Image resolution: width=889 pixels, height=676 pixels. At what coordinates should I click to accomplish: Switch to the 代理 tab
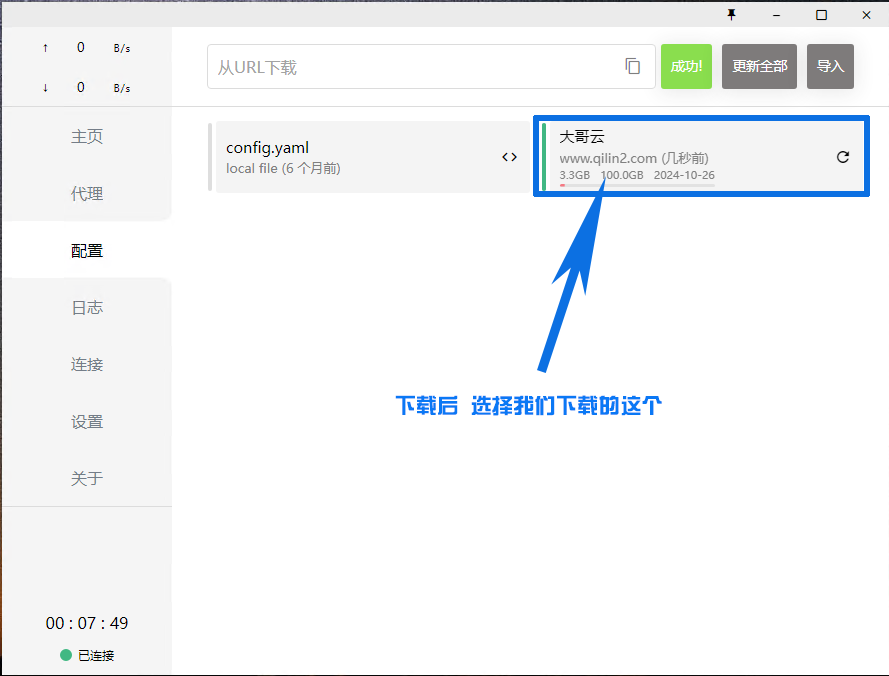tap(87, 193)
